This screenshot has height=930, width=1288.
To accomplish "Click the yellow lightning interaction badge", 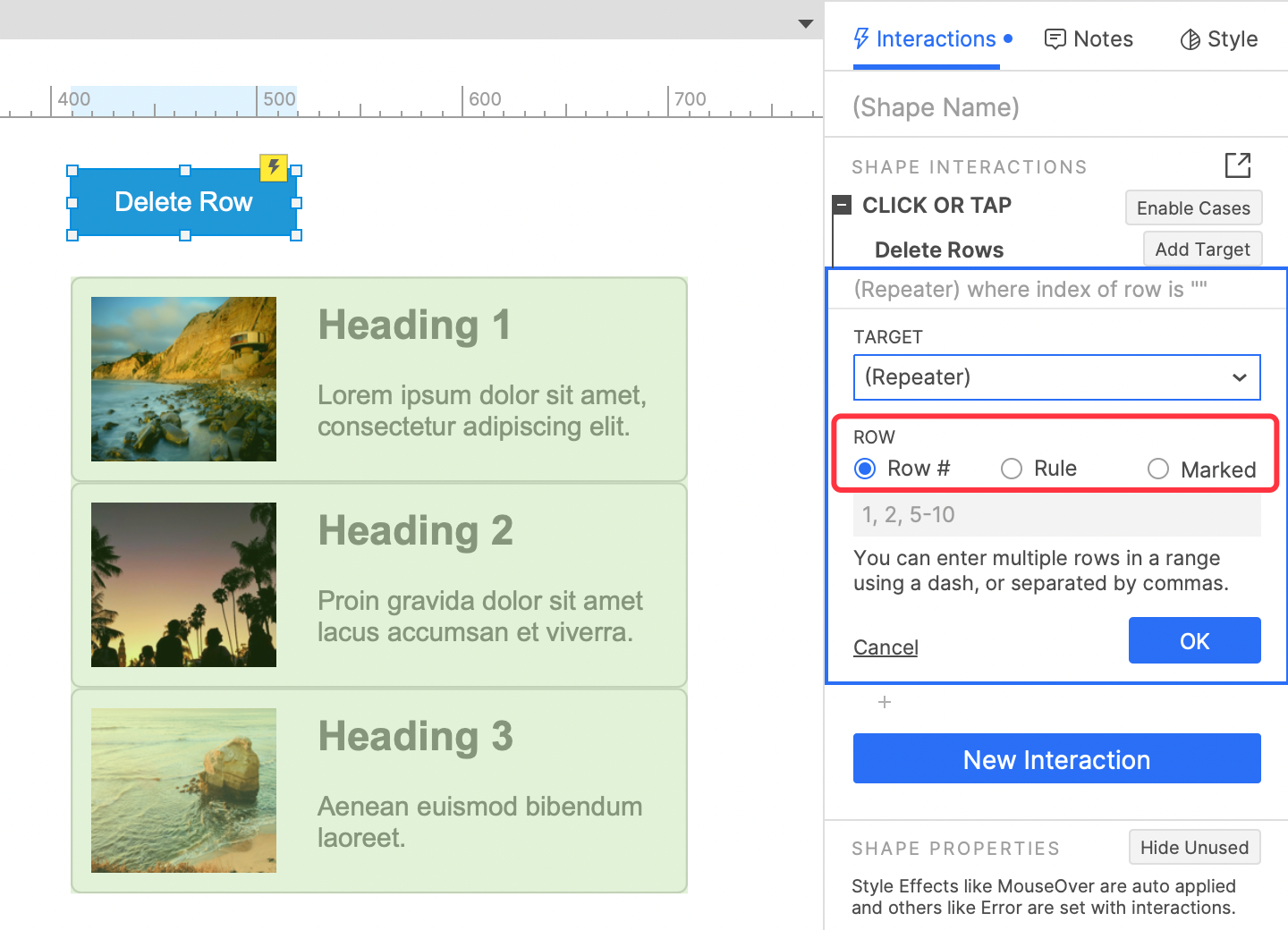I will pos(274,167).
